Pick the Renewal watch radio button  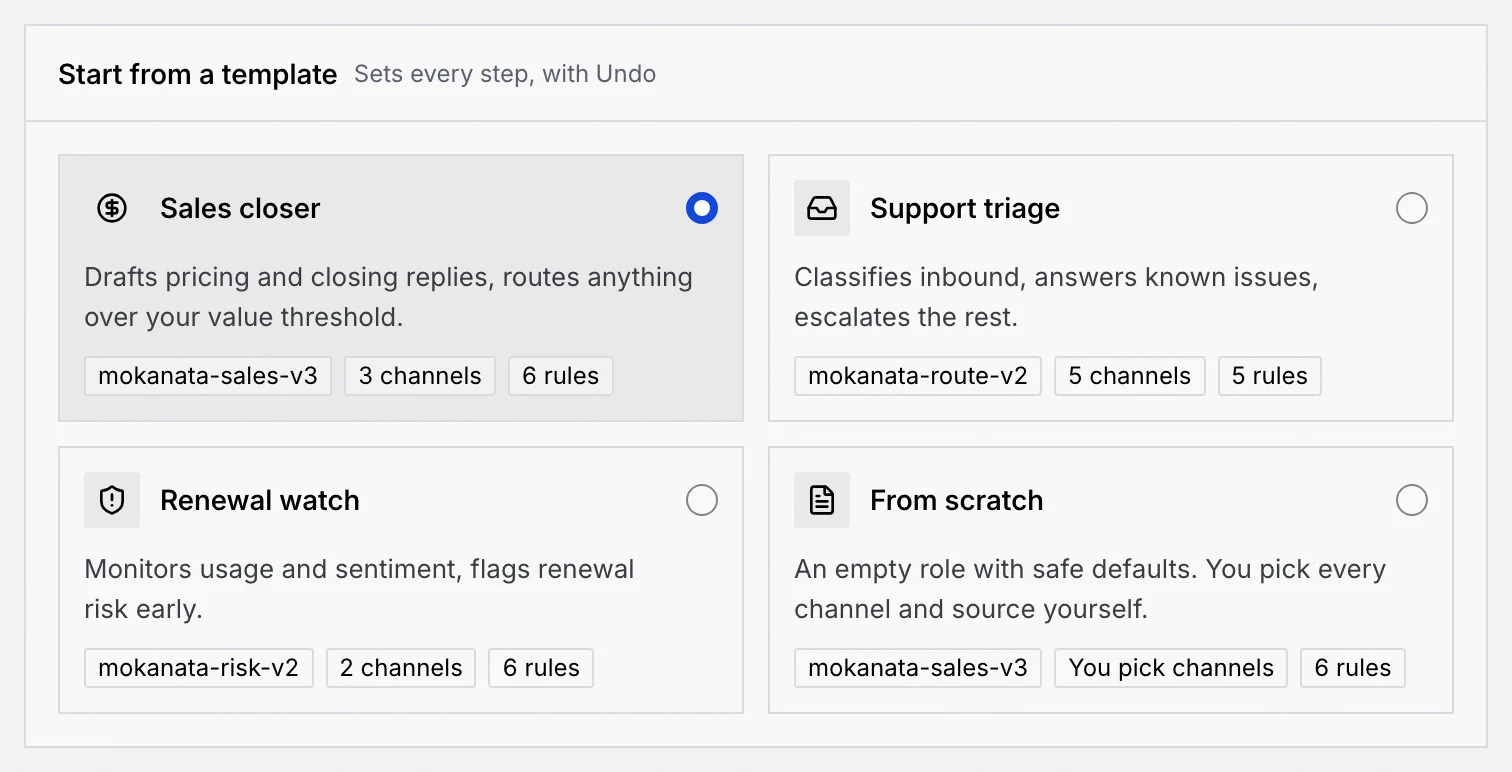702,500
